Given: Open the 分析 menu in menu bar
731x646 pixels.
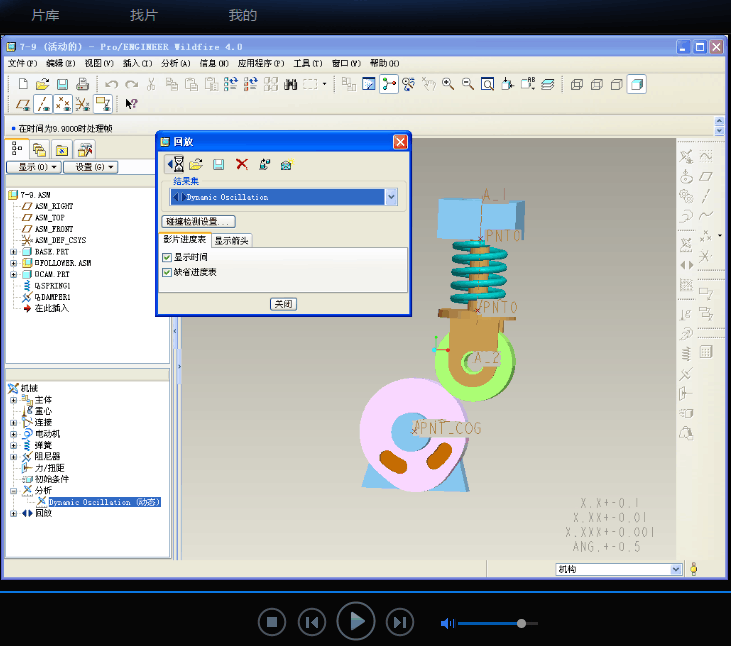Looking at the screenshot, I should coord(175,63).
